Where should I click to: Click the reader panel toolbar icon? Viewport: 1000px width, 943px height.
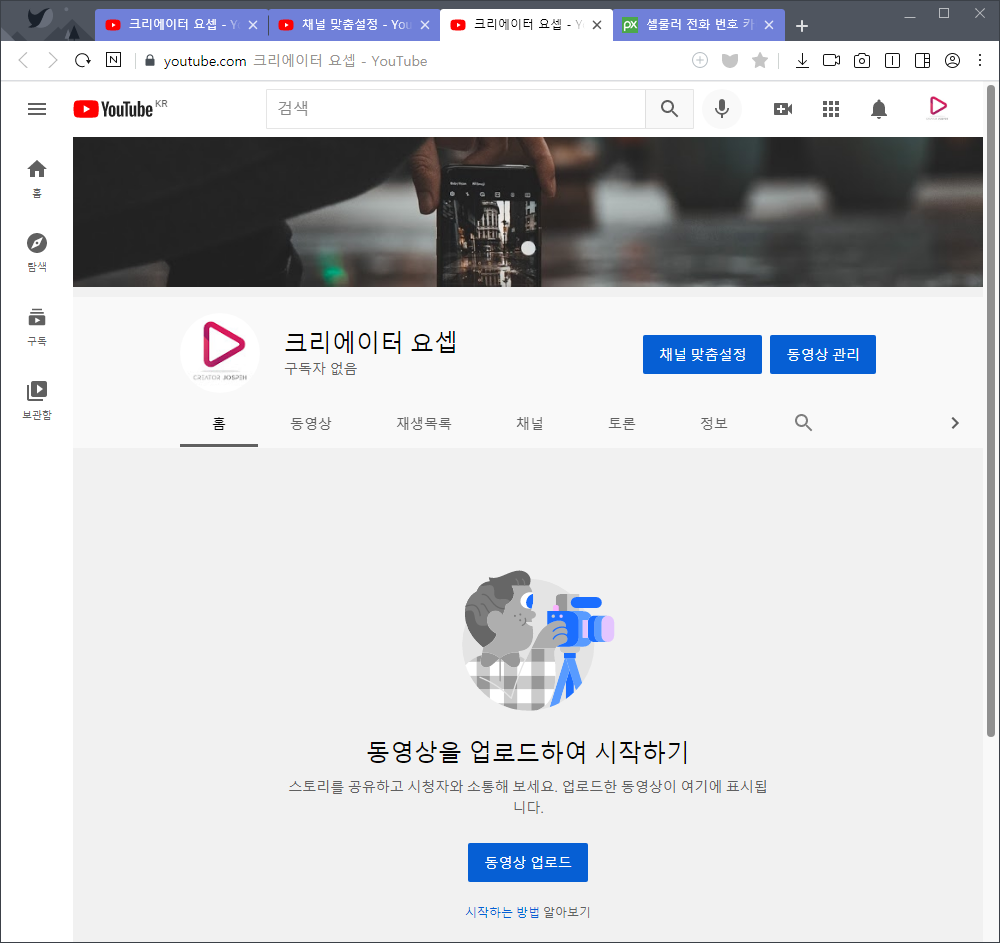(892, 61)
